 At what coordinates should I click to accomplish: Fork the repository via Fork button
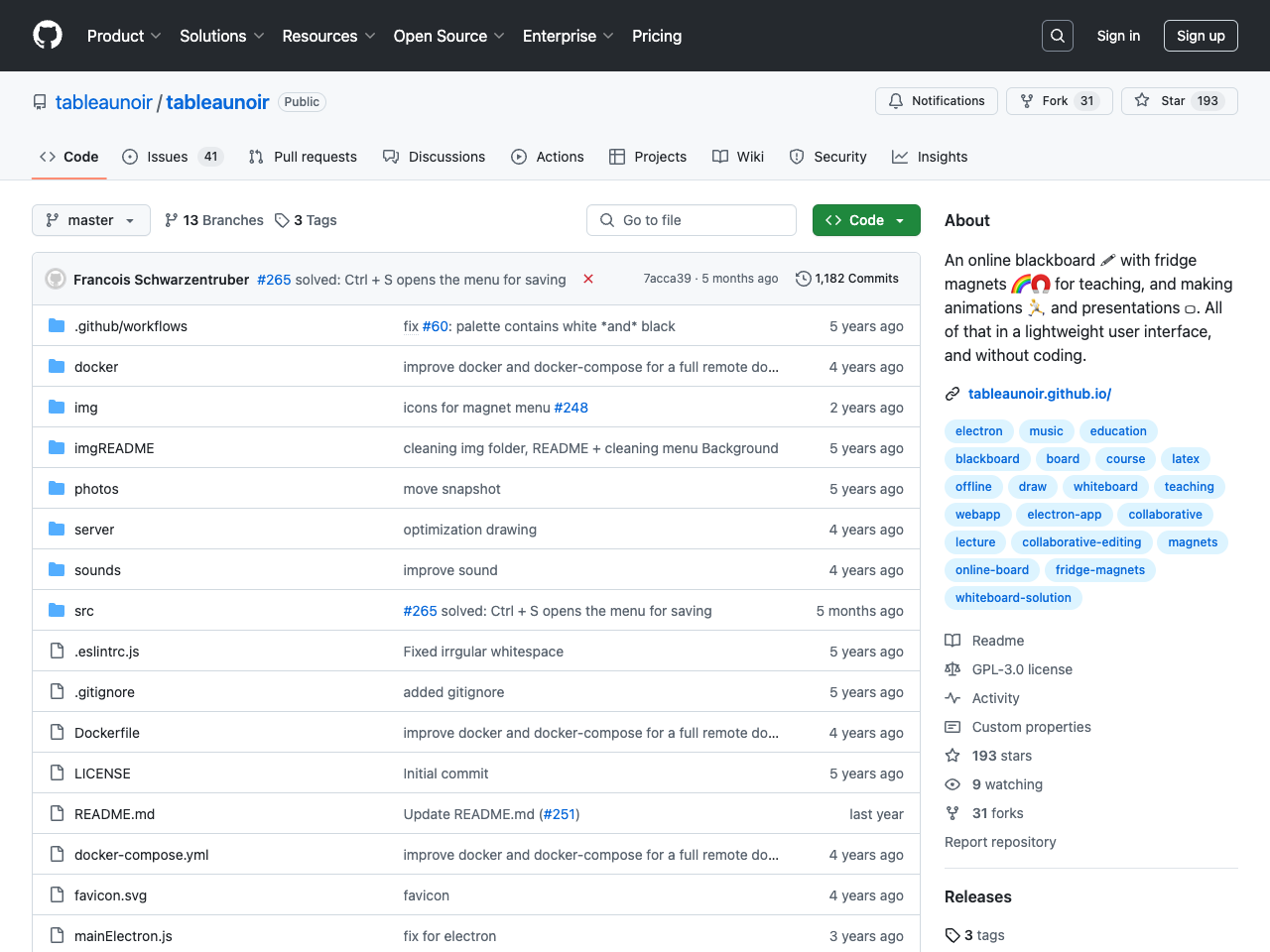pos(1060,101)
